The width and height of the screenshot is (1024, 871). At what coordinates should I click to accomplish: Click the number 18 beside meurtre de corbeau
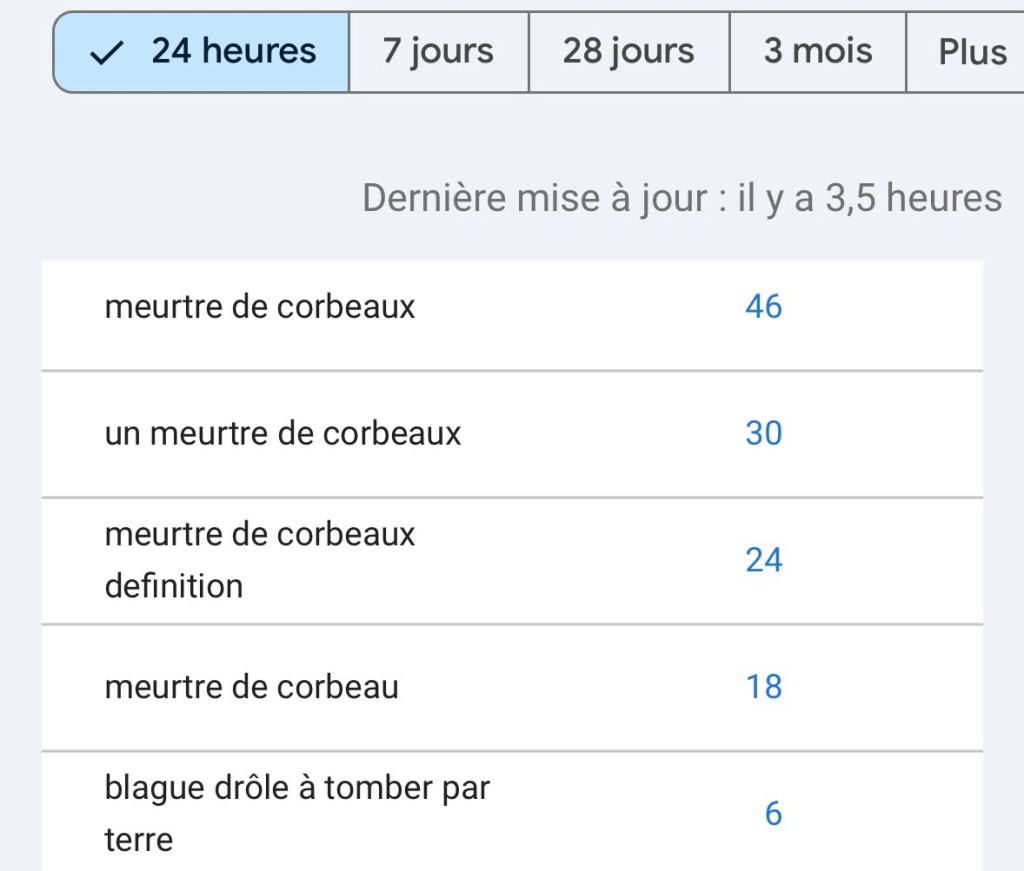763,688
